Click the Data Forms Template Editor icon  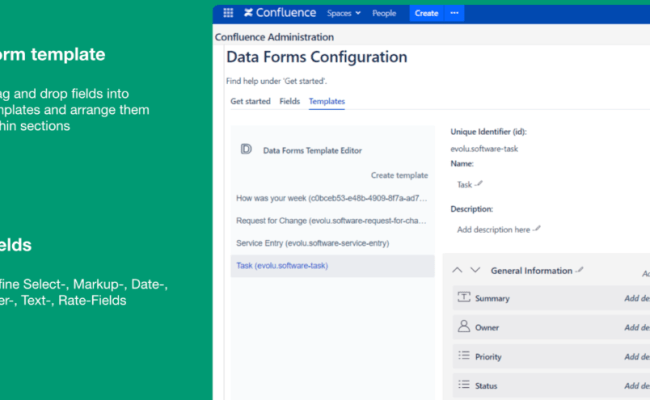coord(246,149)
